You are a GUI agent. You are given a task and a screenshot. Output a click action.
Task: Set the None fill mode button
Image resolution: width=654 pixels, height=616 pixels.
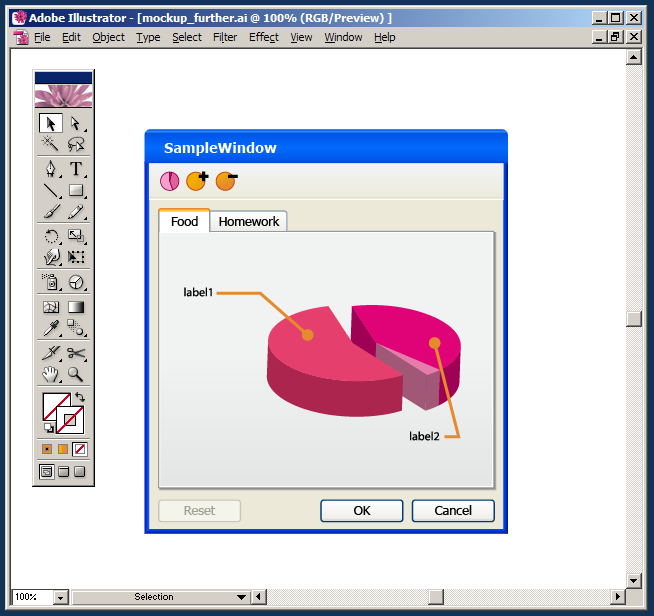[80, 449]
